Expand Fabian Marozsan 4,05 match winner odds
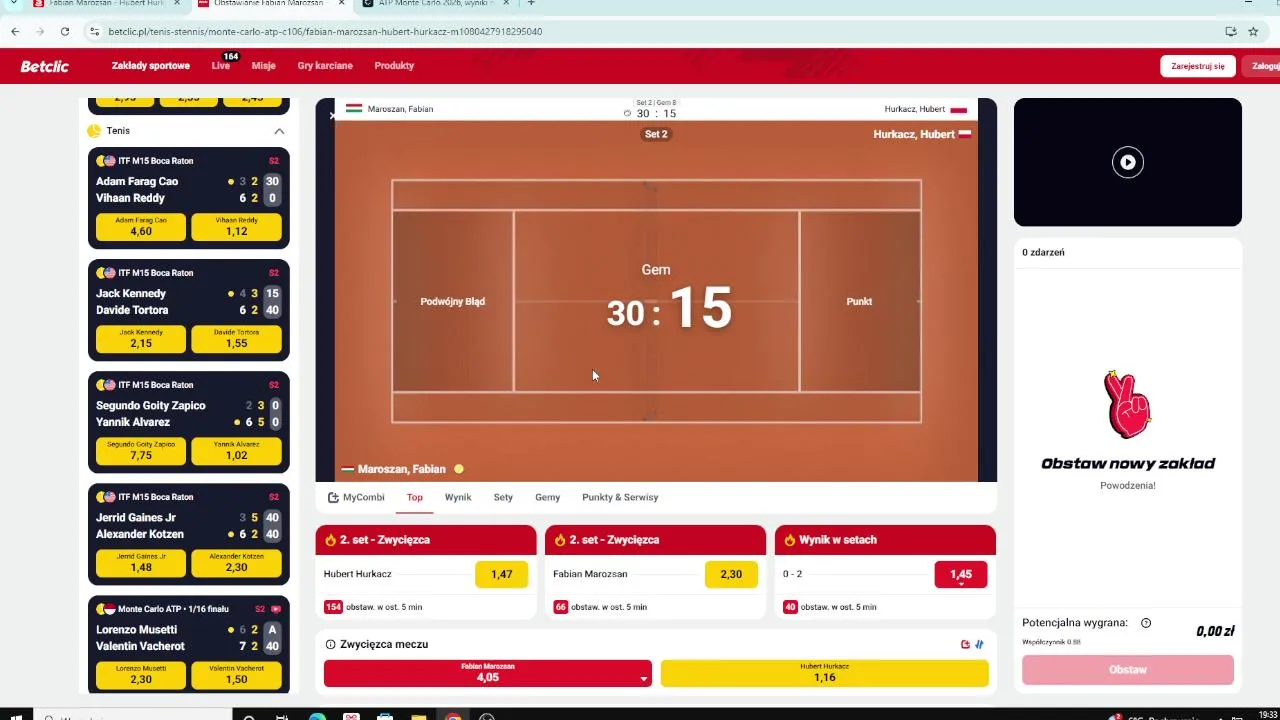The width and height of the screenshot is (1280, 720). click(x=488, y=673)
